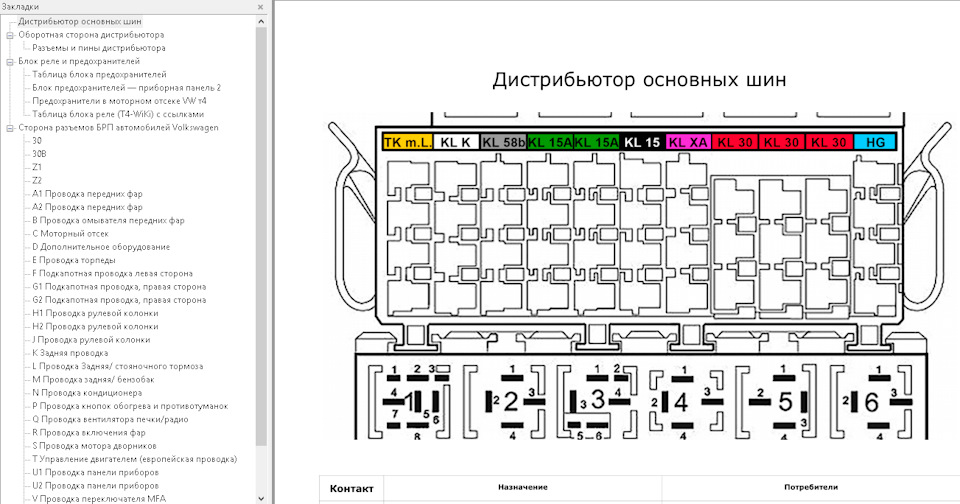Open bookmark R Проводка включения фар
The image size is (960, 504).
pos(89,433)
